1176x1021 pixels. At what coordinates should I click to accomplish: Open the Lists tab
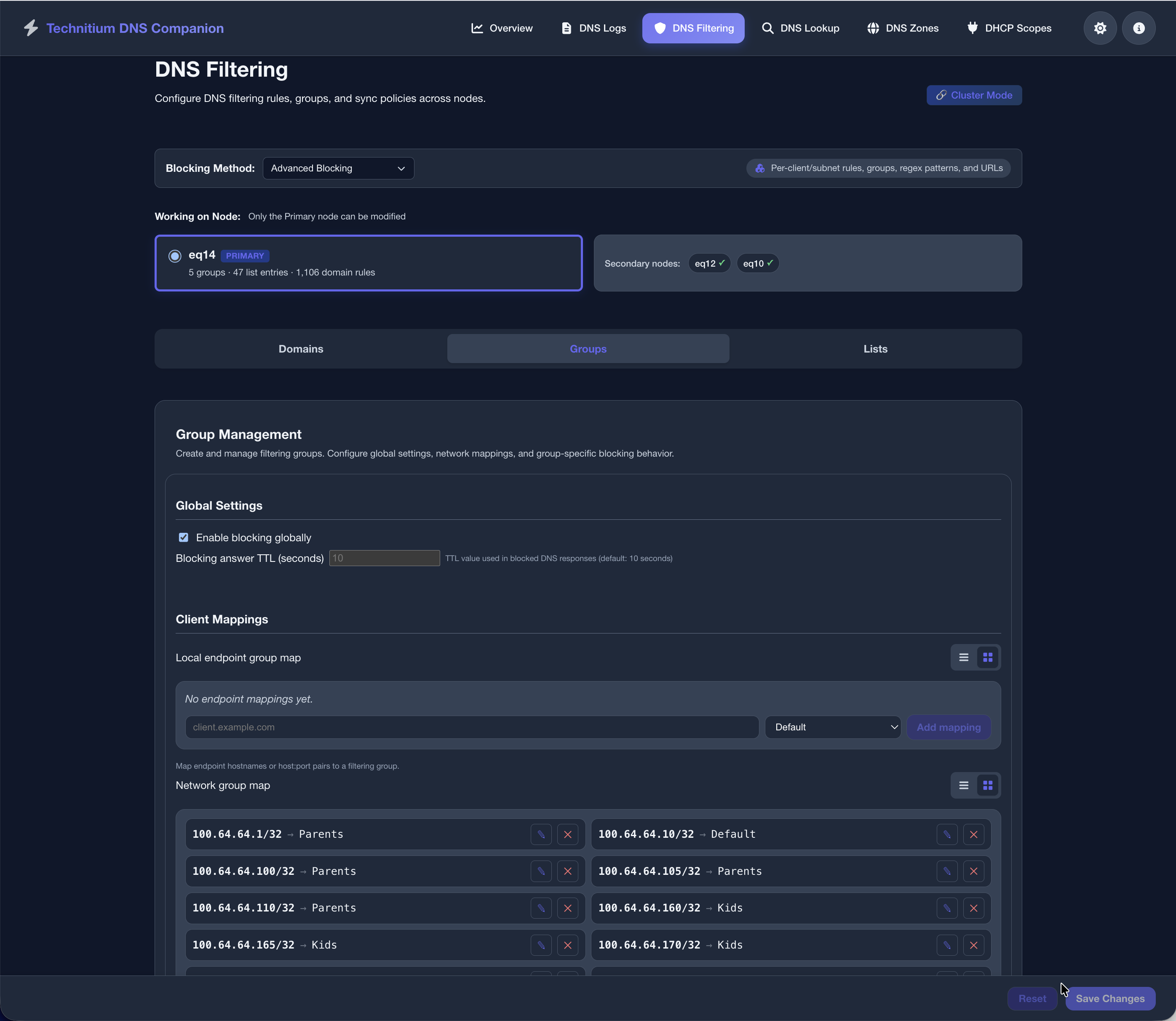[875, 348]
